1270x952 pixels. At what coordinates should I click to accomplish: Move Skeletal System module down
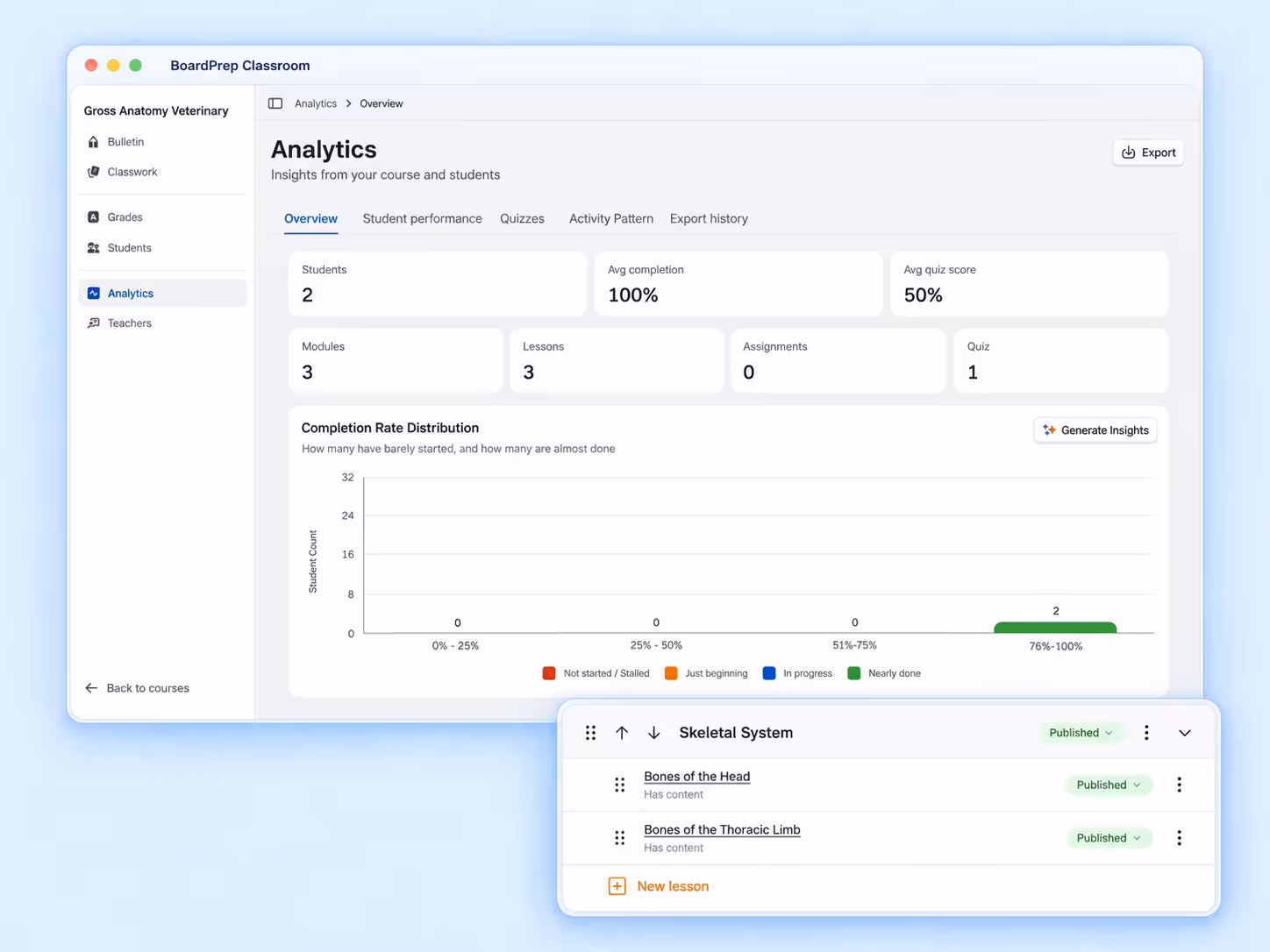654,733
